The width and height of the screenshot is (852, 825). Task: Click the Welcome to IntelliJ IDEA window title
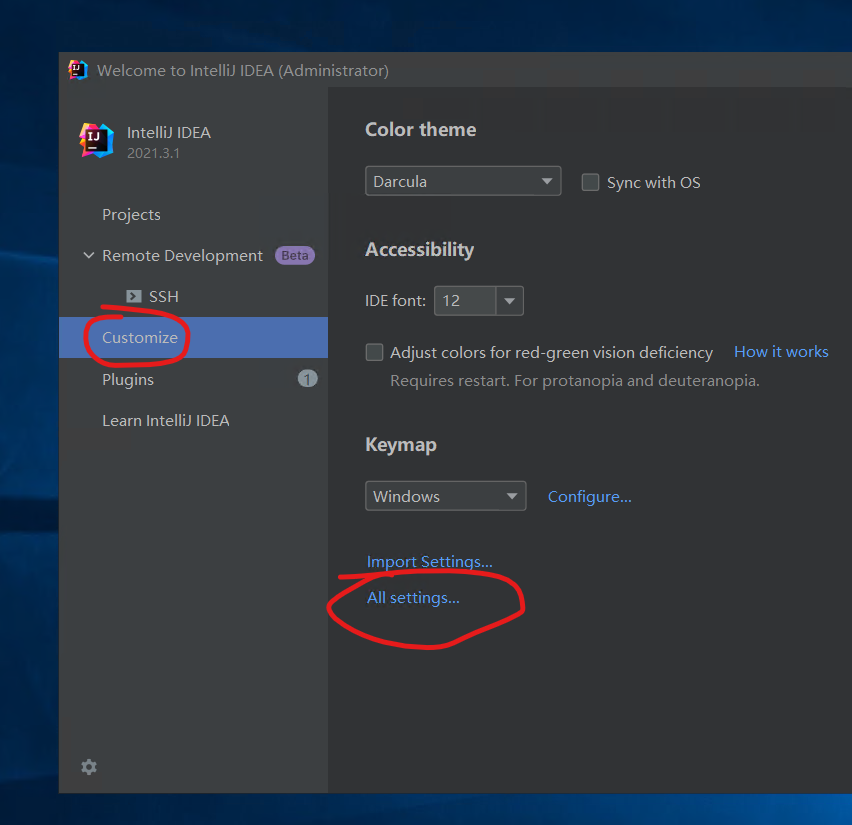click(x=243, y=71)
